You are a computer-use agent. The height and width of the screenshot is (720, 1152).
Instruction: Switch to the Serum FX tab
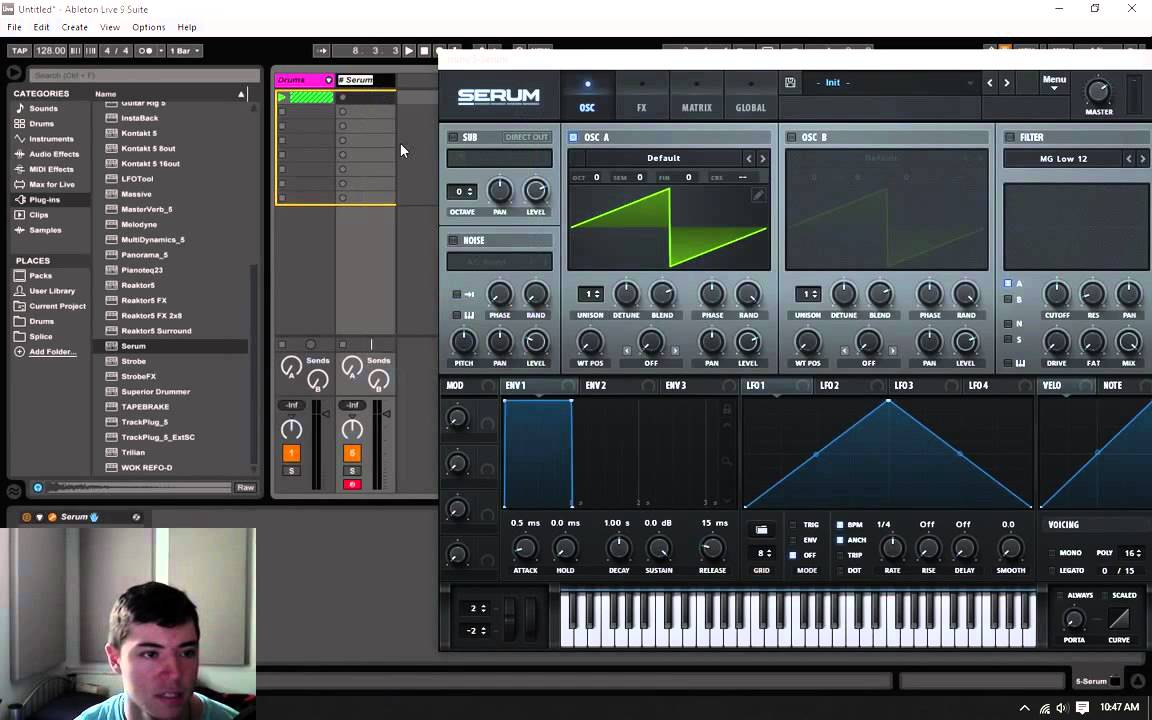pos(641,96)
